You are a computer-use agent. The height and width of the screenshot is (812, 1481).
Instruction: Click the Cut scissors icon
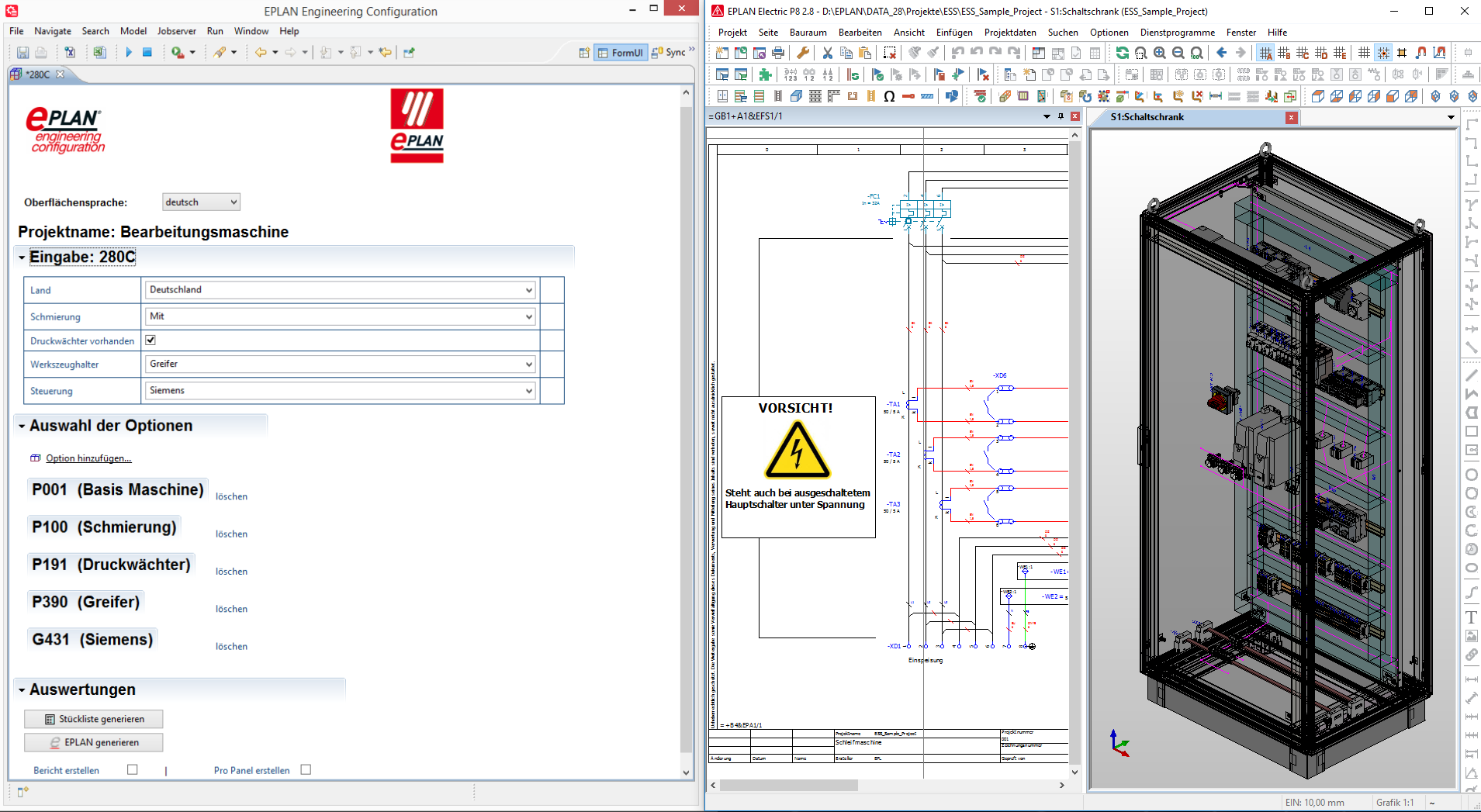coord(828,53)
